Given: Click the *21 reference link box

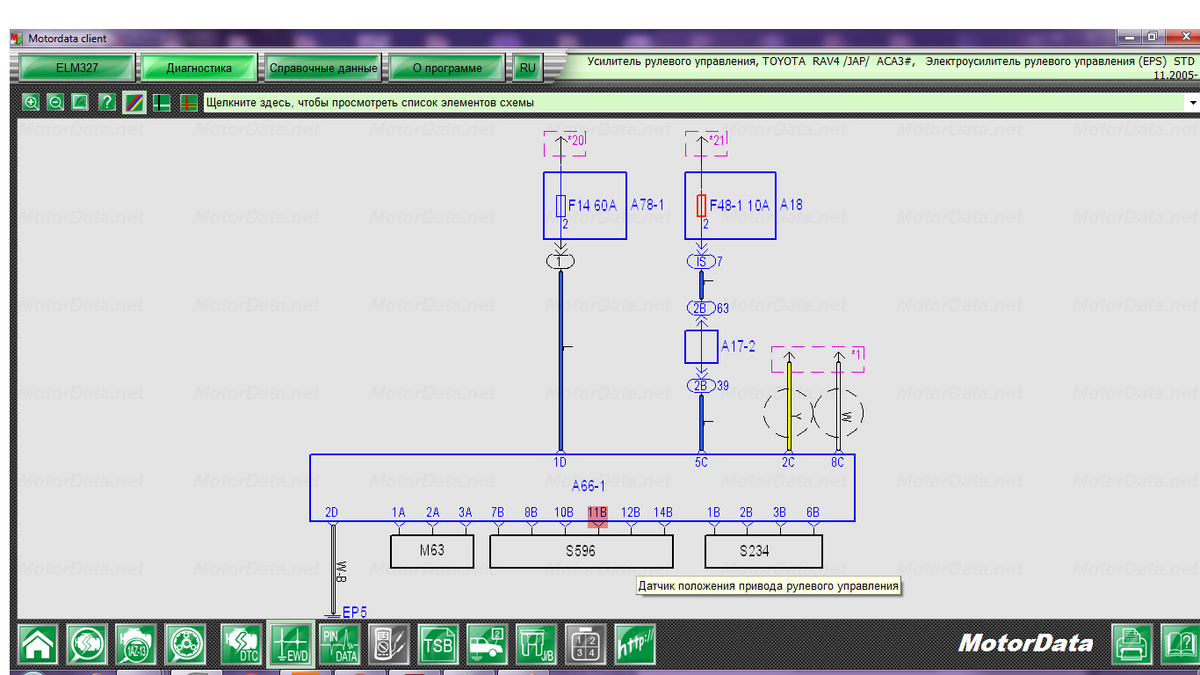Looking at the screenshot, I should click(x=705, y=143).
